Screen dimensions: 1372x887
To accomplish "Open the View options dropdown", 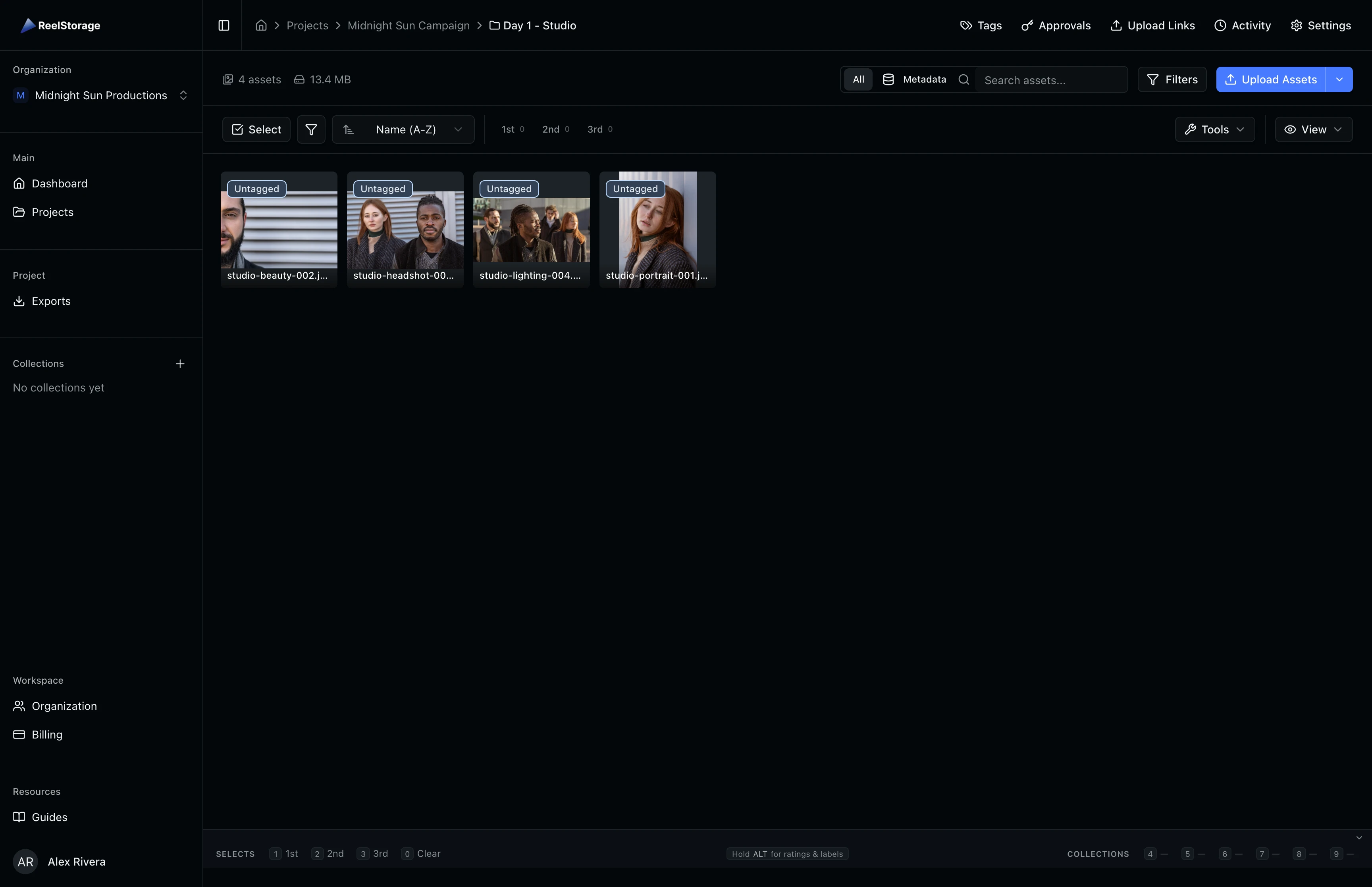I will click(1313, 129).
